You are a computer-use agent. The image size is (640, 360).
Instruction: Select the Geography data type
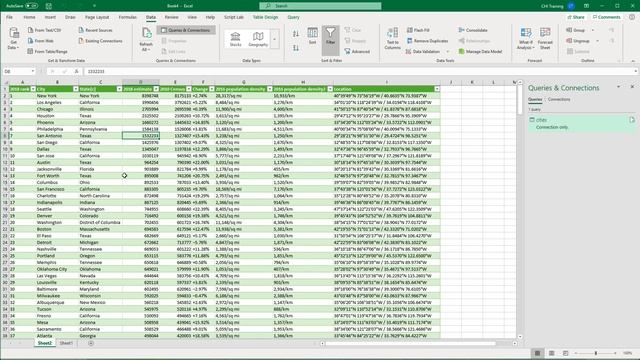258,39
